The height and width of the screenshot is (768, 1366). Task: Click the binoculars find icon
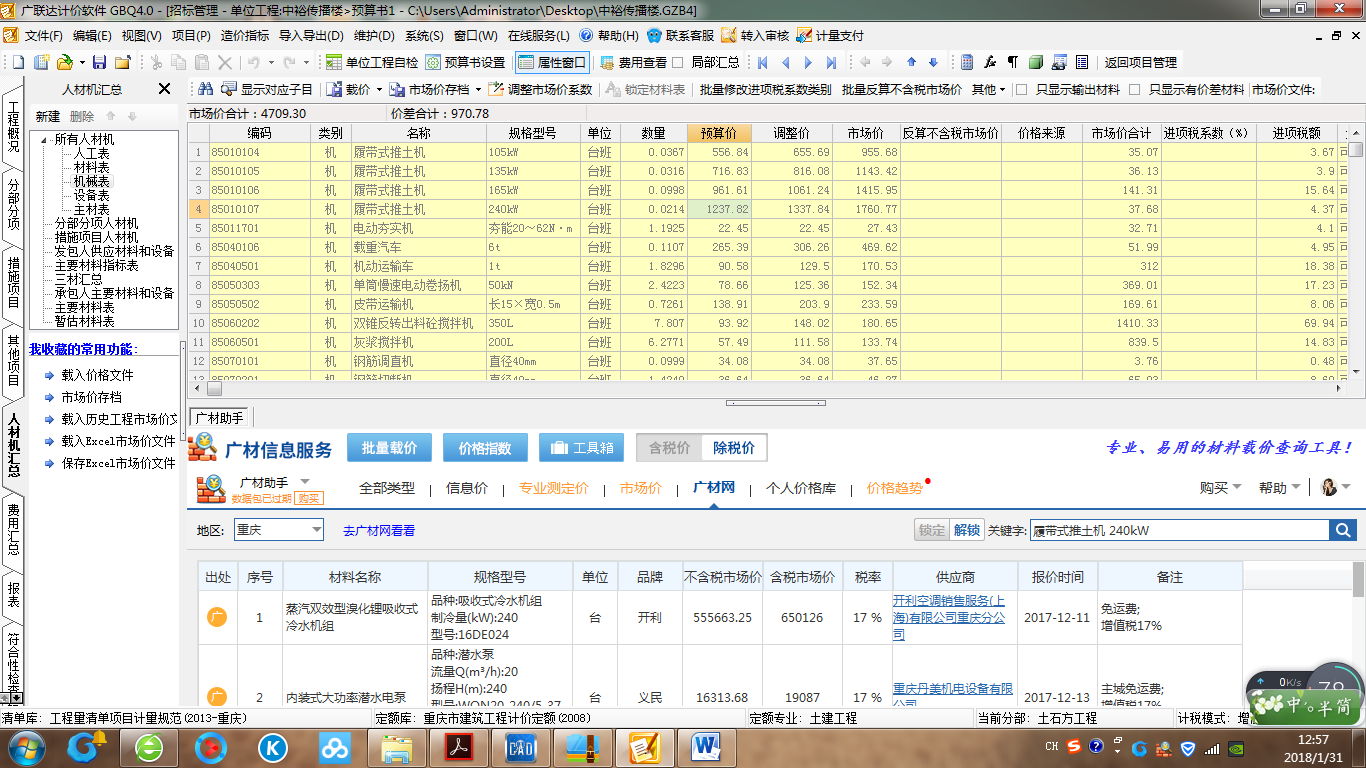click(x=206, y=89)
